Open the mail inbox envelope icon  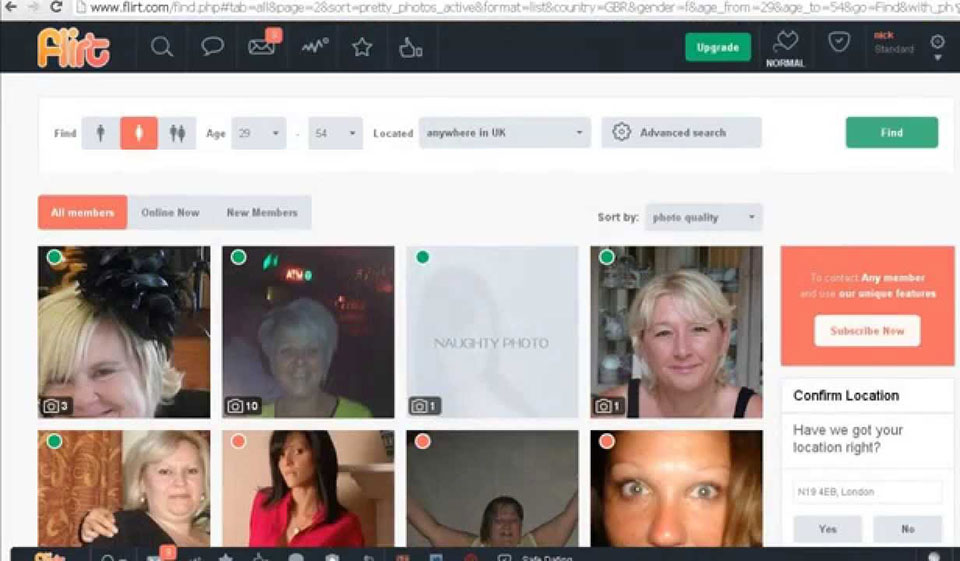(x=262, y=47)
